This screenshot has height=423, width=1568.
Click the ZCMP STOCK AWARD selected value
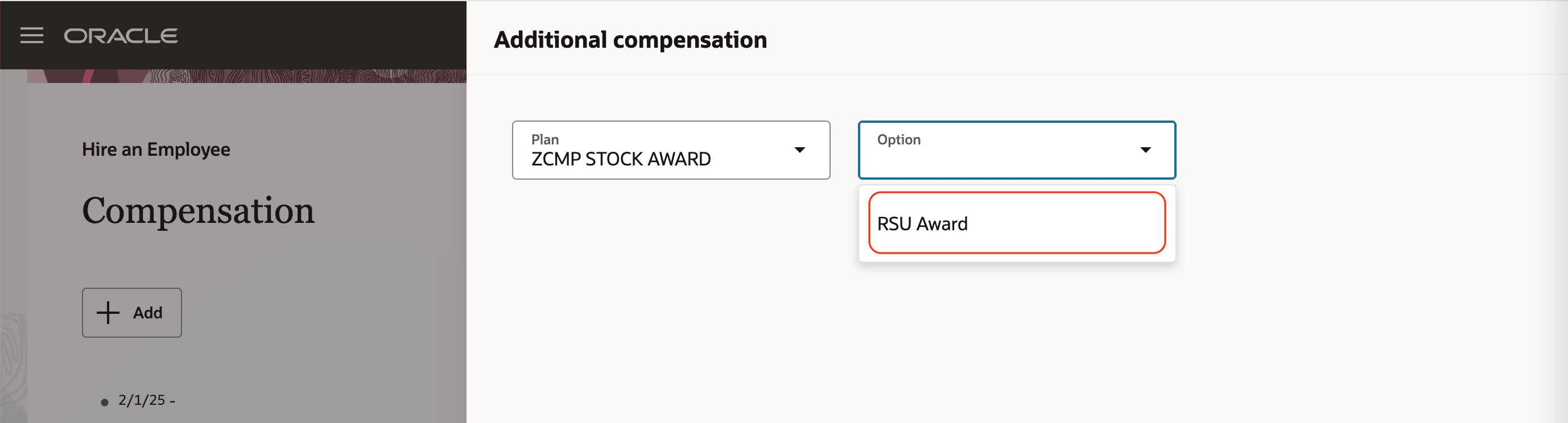(x=621, y=159)
